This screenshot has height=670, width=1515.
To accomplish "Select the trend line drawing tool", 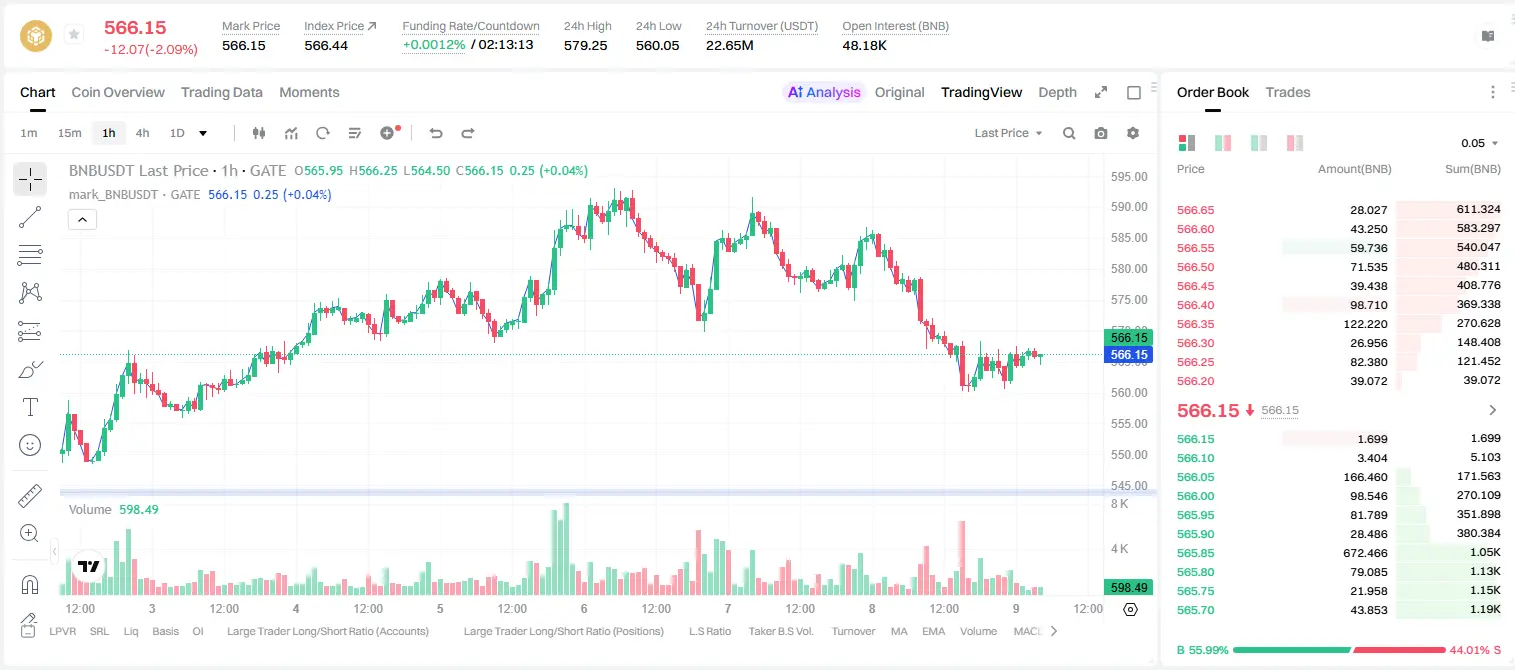I will pos(30,217).
